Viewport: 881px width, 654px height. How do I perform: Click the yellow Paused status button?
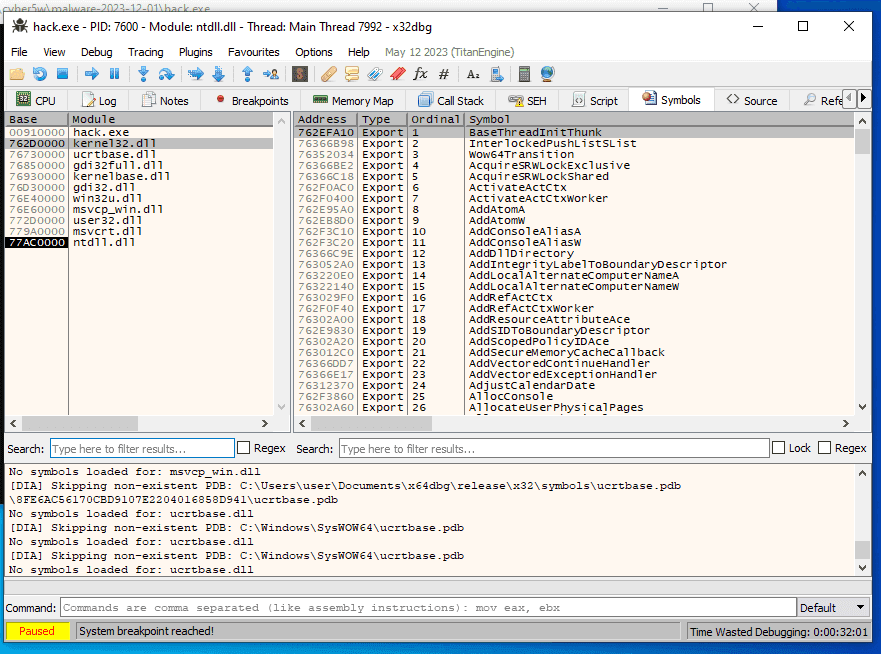[x=37, y=631]
